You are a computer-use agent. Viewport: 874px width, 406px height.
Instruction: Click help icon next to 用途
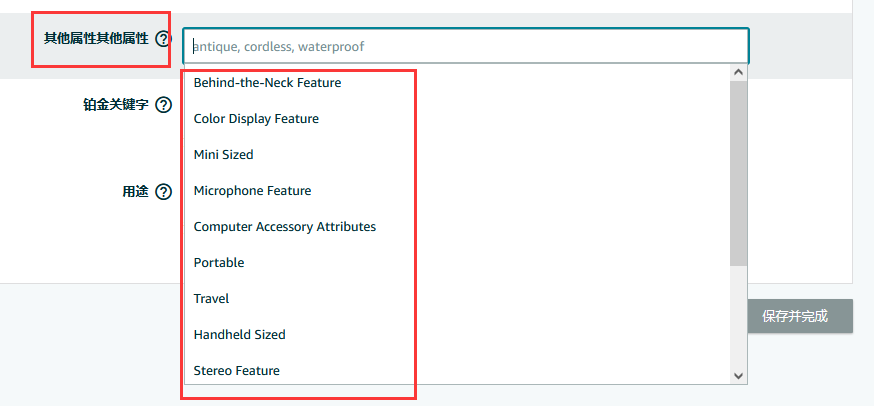point(163,192)
